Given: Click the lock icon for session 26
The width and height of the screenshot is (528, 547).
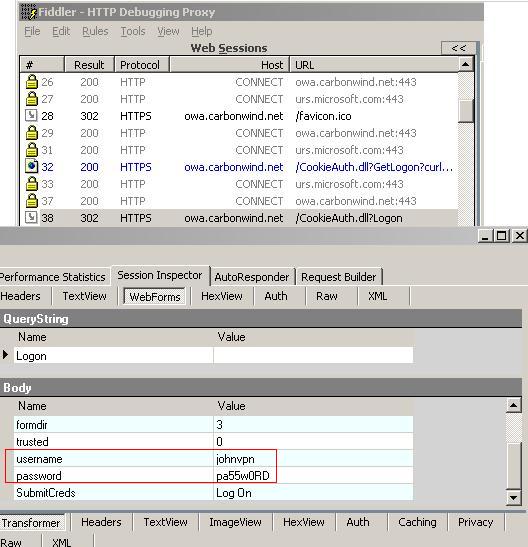Looking at the screenshot, I should pos(32,82).
